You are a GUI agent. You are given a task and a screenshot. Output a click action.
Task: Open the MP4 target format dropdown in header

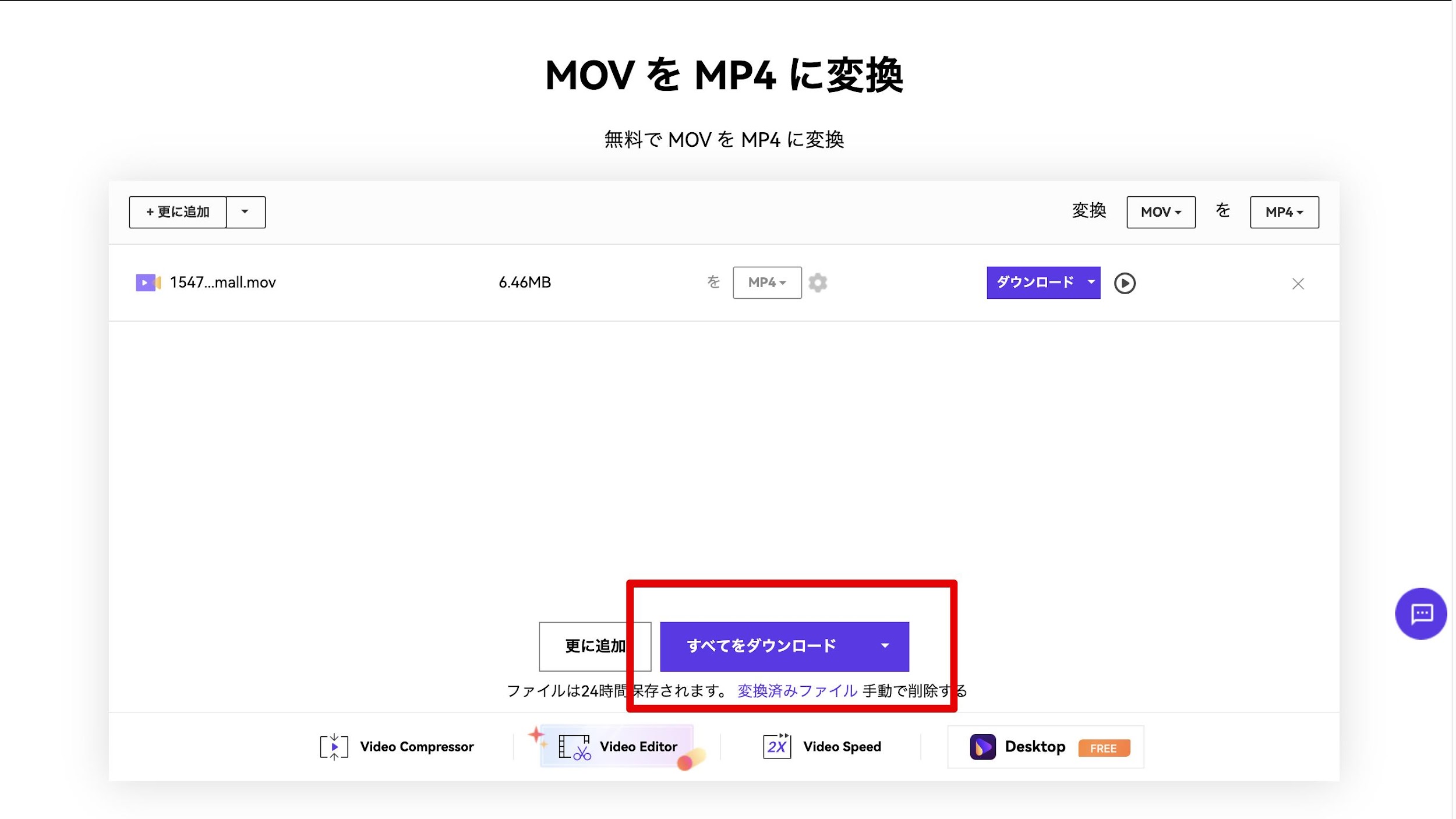tap(1284, 212)
